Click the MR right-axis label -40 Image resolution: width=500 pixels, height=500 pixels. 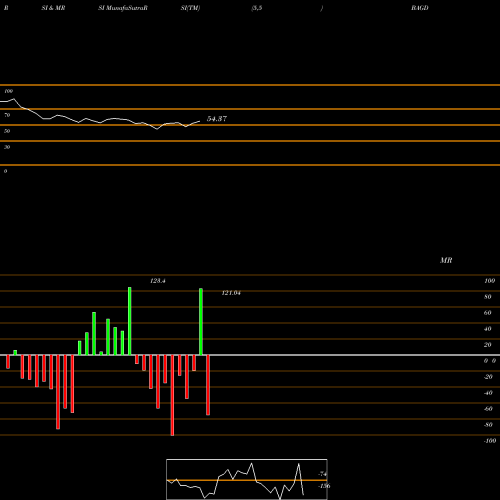tap(488, 393)
